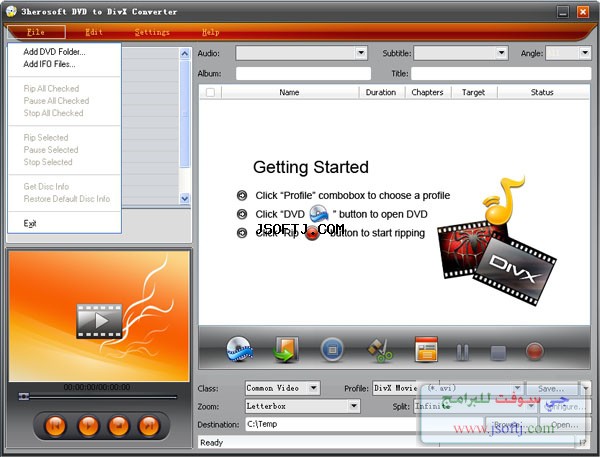Image resolution: width=600 pixels, height=457 pixels.
Task: Click the left panel scroll-up arrow
Action: pyautogui.click(x=185, y=53)
